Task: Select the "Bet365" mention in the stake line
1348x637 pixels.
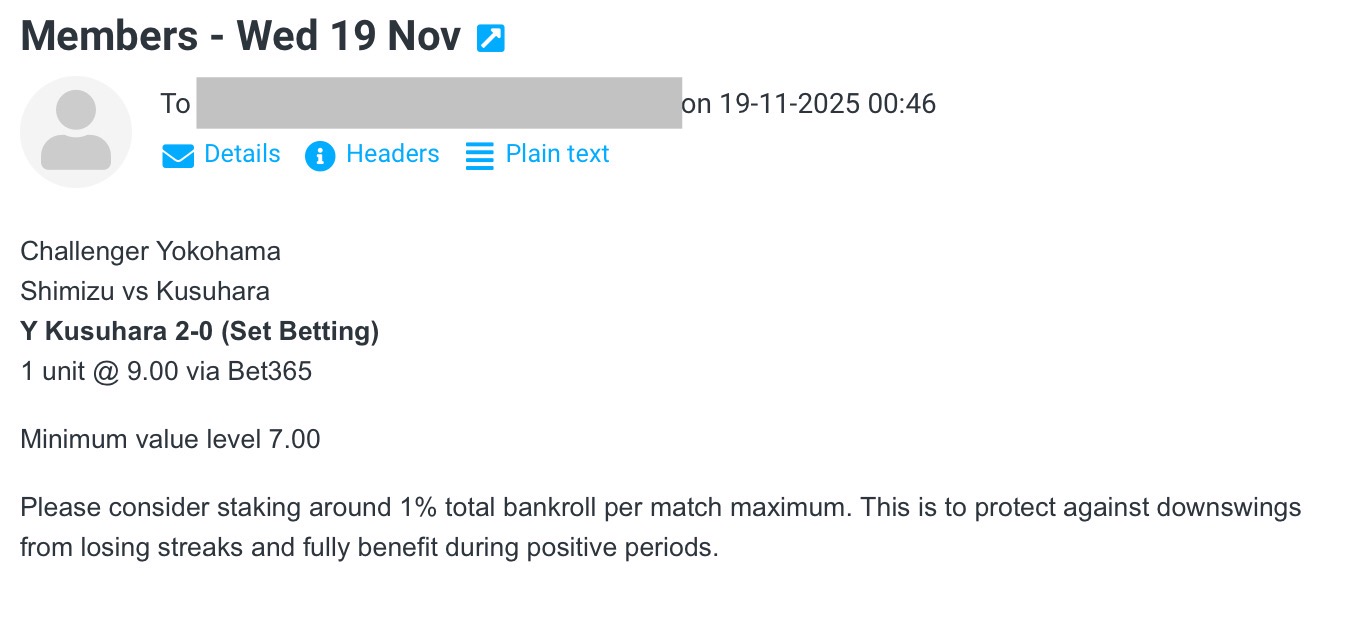Action: click(270, 371)
